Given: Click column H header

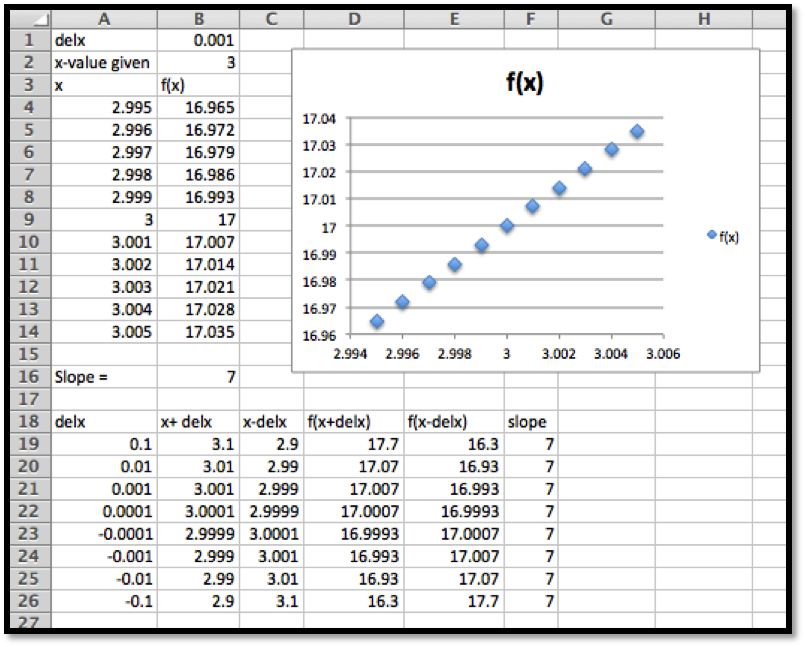Looking at the screenshot, I should click(x=703, y=20).
